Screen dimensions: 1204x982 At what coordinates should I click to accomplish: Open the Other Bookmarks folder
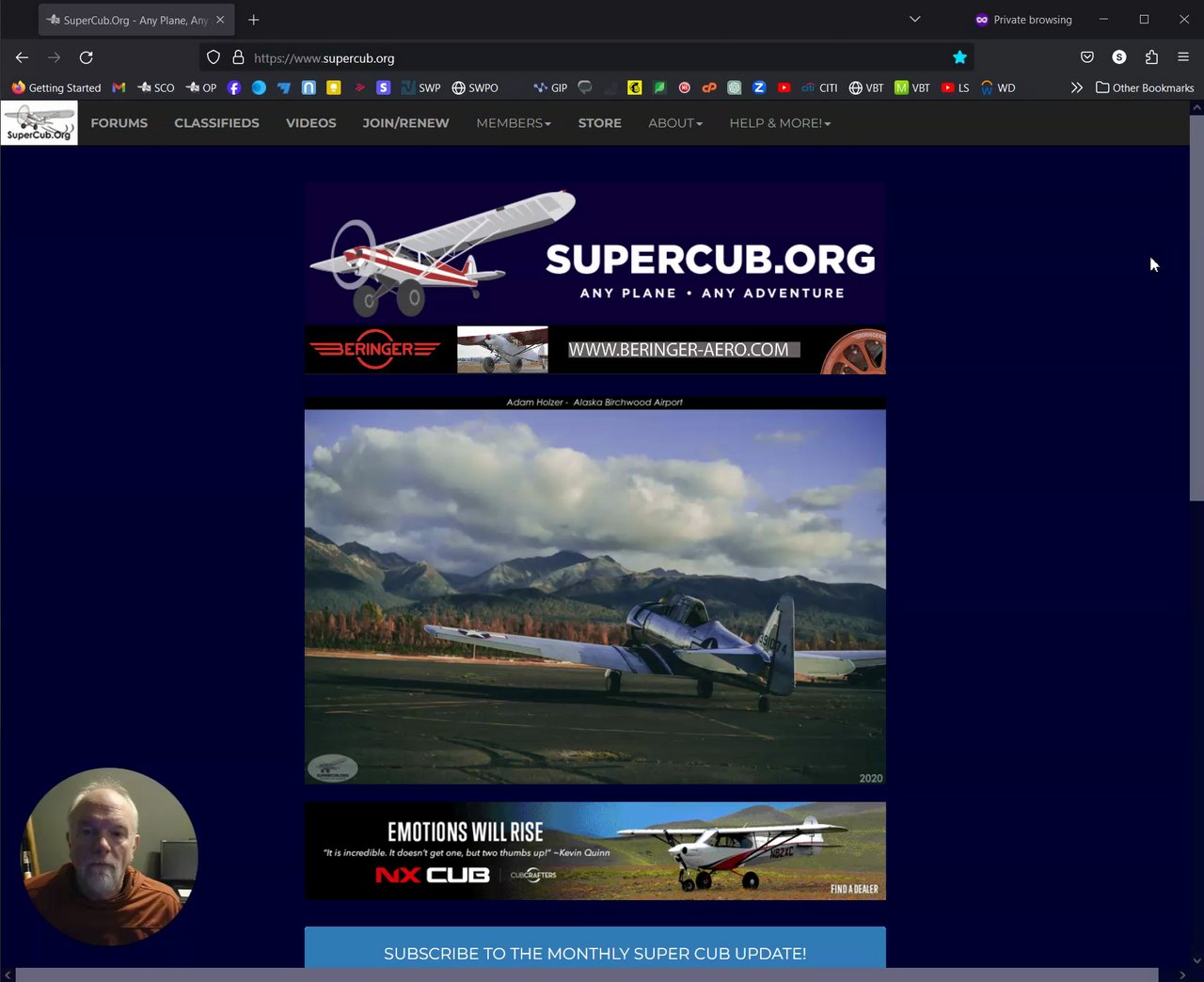1145,87
